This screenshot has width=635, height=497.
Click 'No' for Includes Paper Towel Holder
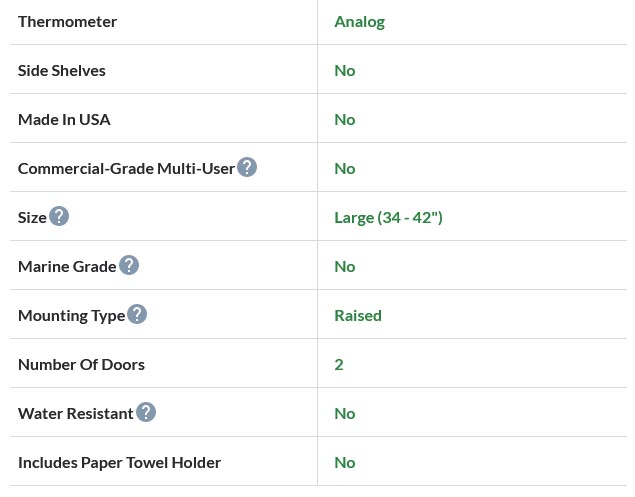pyautogui.click(x=345, y=463)
